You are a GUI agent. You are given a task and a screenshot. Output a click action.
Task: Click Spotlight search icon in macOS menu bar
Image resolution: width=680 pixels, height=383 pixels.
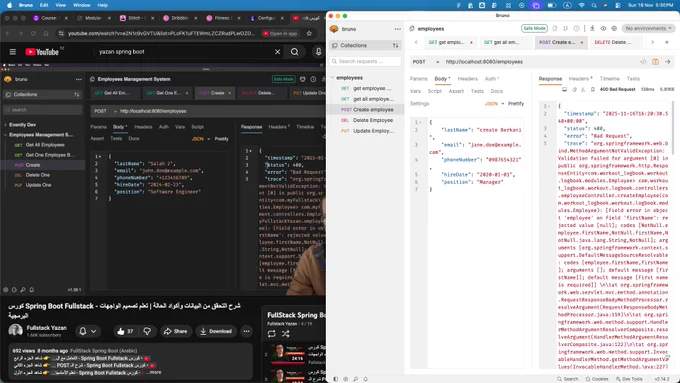click(x=594, y=5)
